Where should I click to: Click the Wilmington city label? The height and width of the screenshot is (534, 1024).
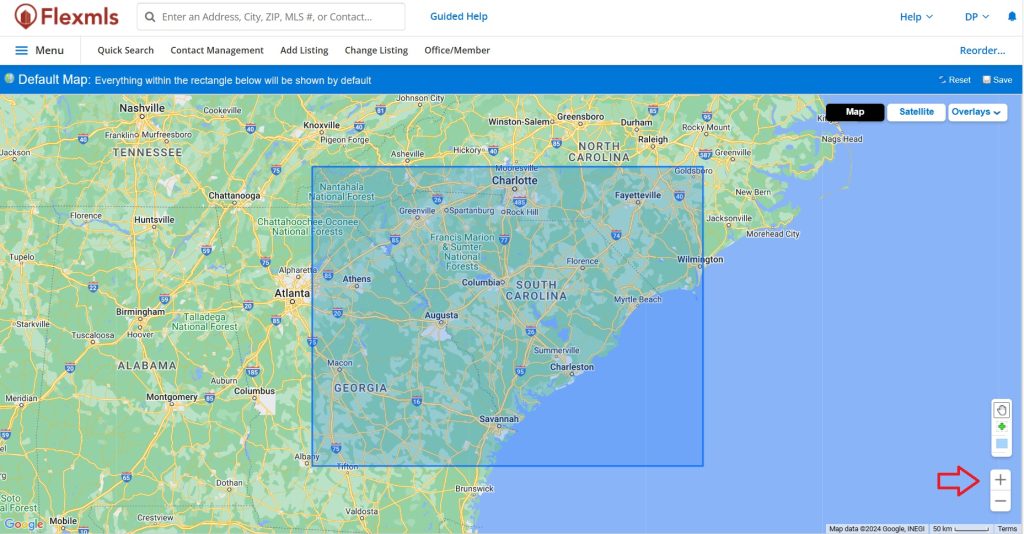pos(700,259)
